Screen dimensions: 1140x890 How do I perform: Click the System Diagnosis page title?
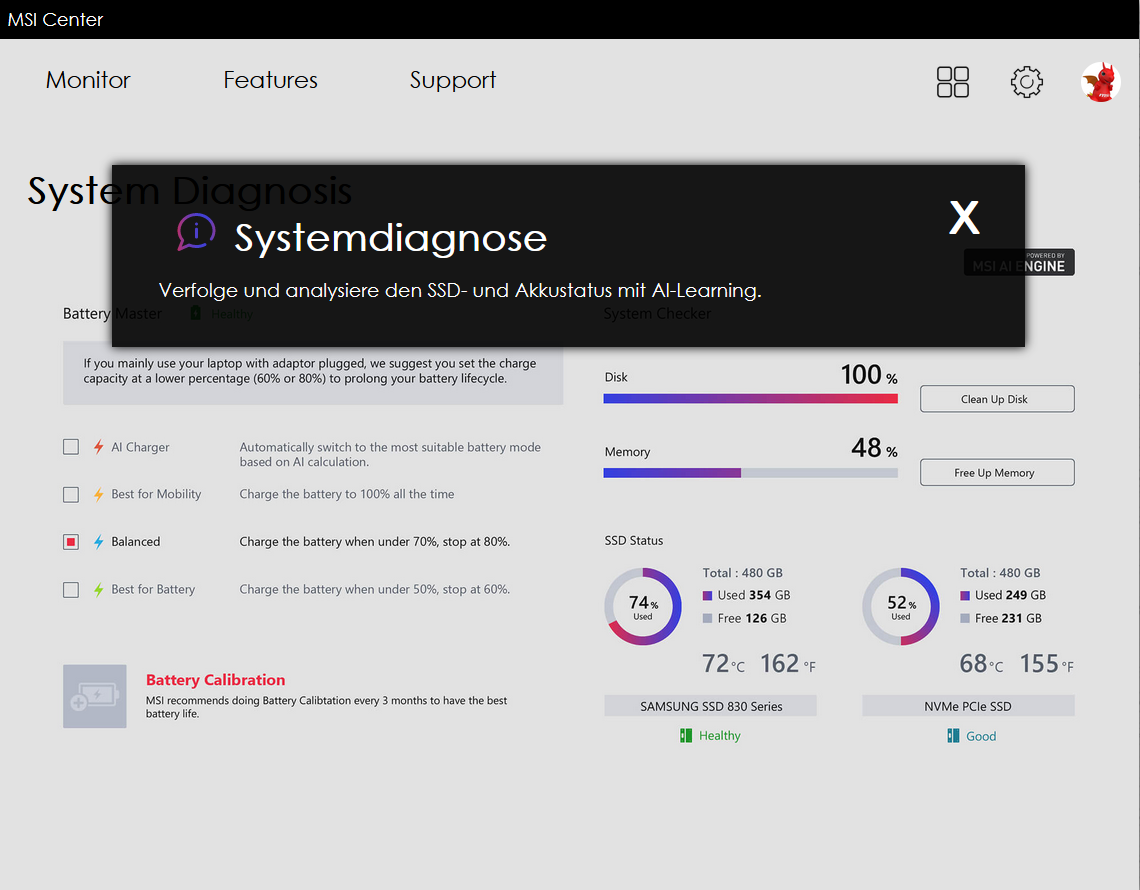190,191
